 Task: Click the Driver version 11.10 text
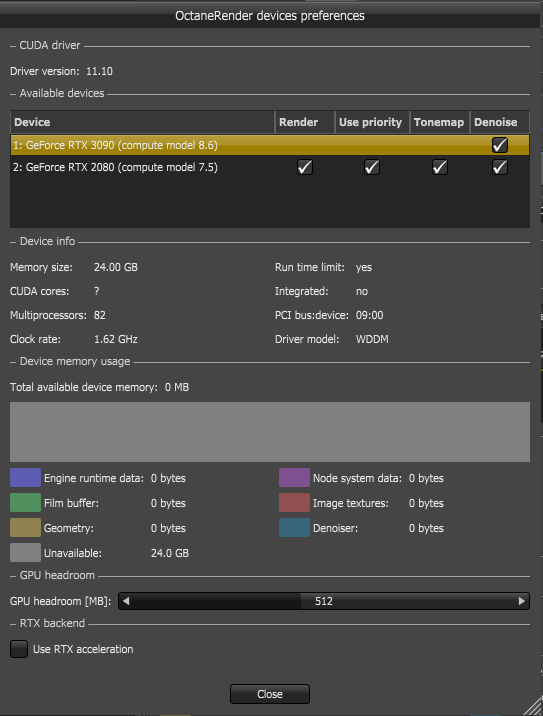coord(61,71)
